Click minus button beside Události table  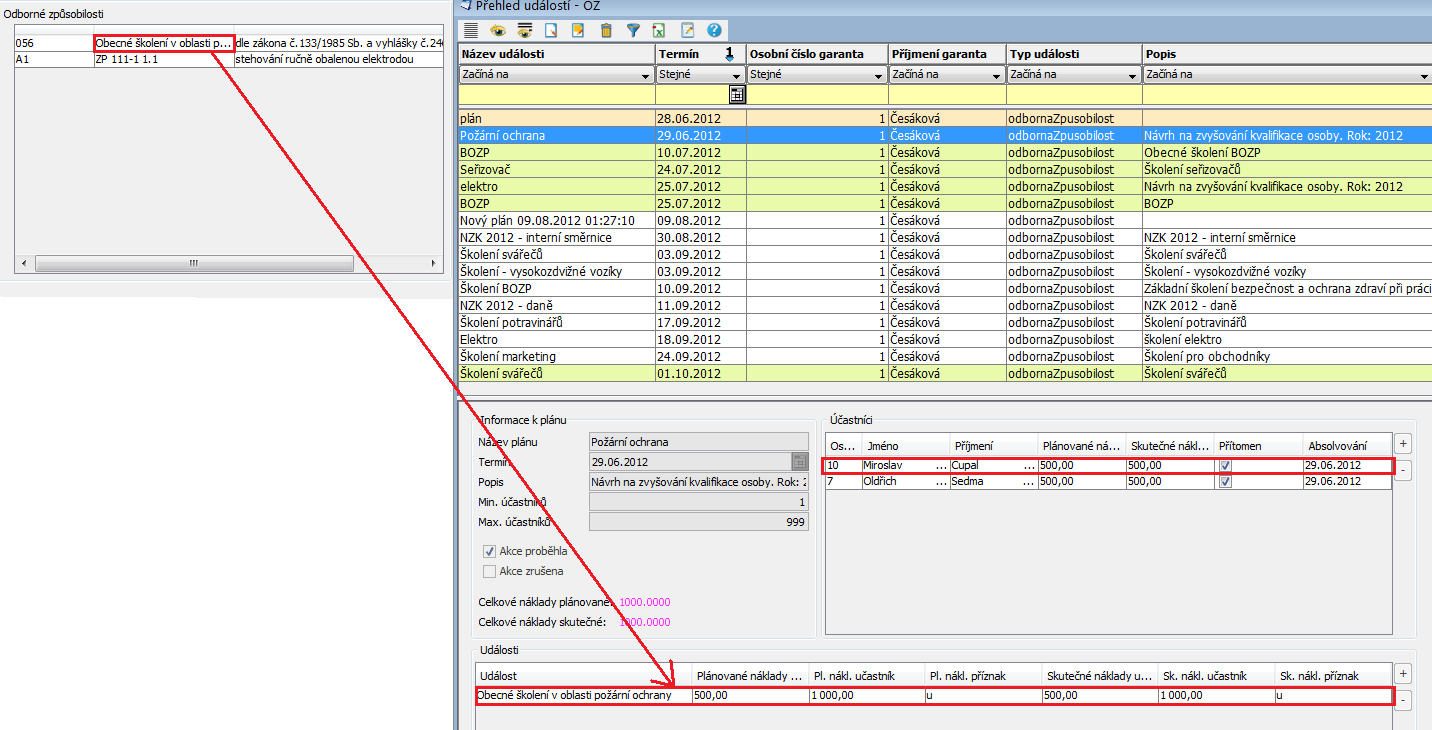[1403, 701]
